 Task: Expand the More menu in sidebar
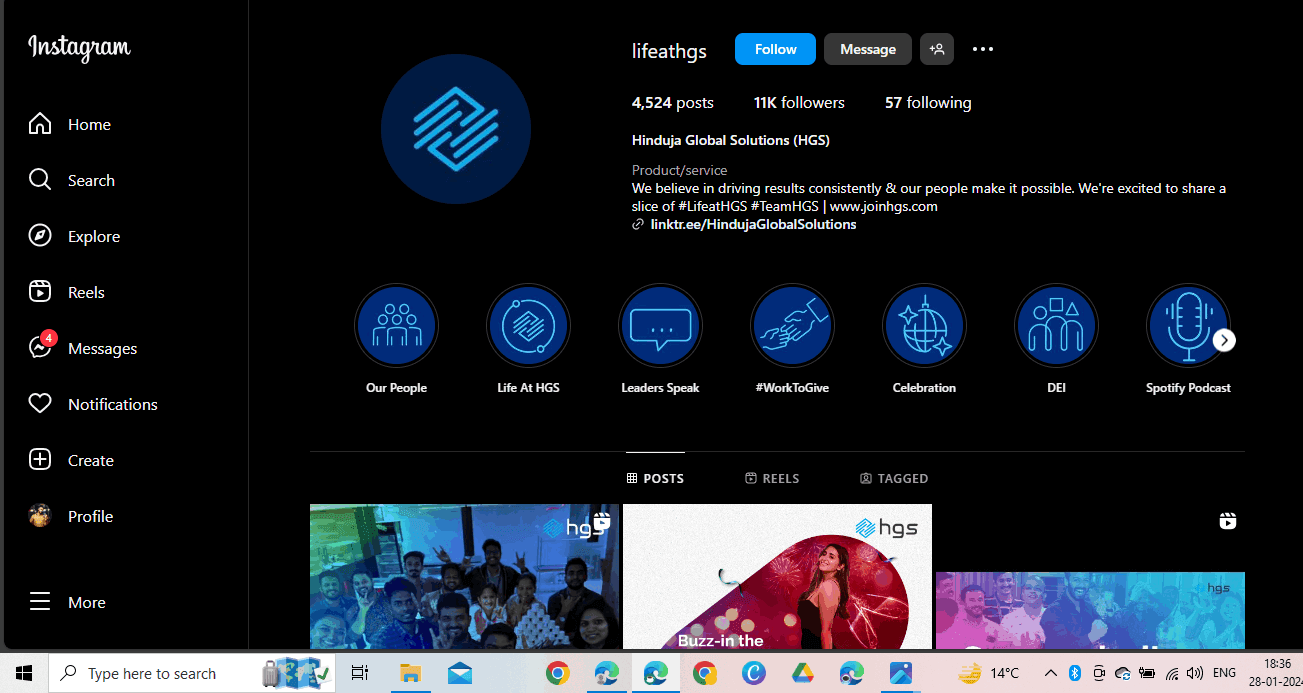40,602
